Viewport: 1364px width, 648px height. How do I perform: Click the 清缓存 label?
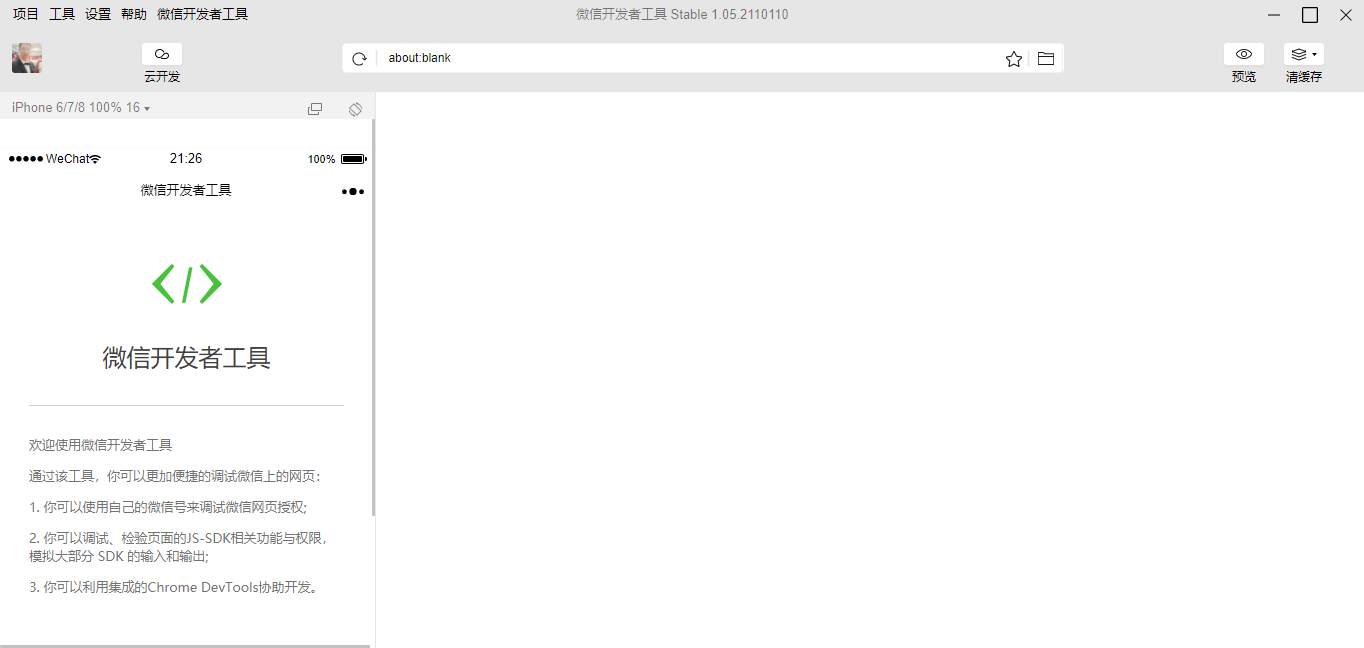click(x=1304, y=77)
